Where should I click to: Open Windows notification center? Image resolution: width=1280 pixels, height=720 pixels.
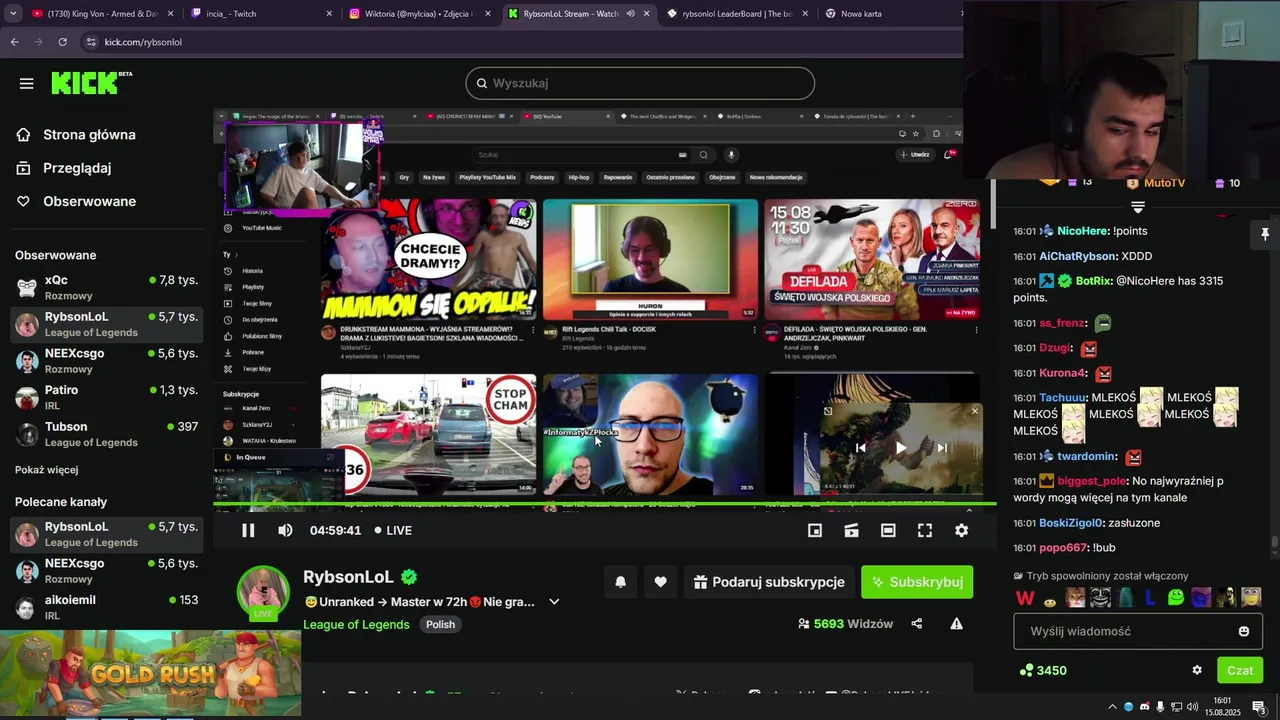click(1259, 707)
